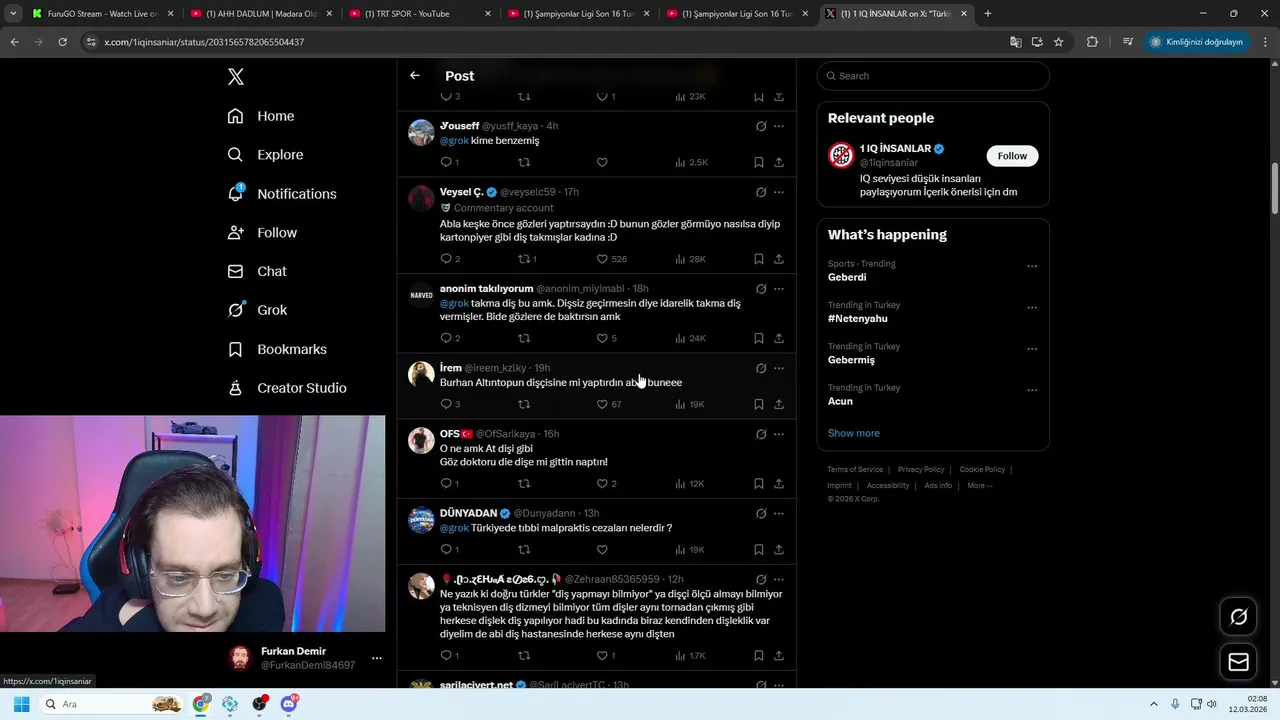Go to Home in sidebar
This screenshot has height=720, width=1280.
(260, 116)
